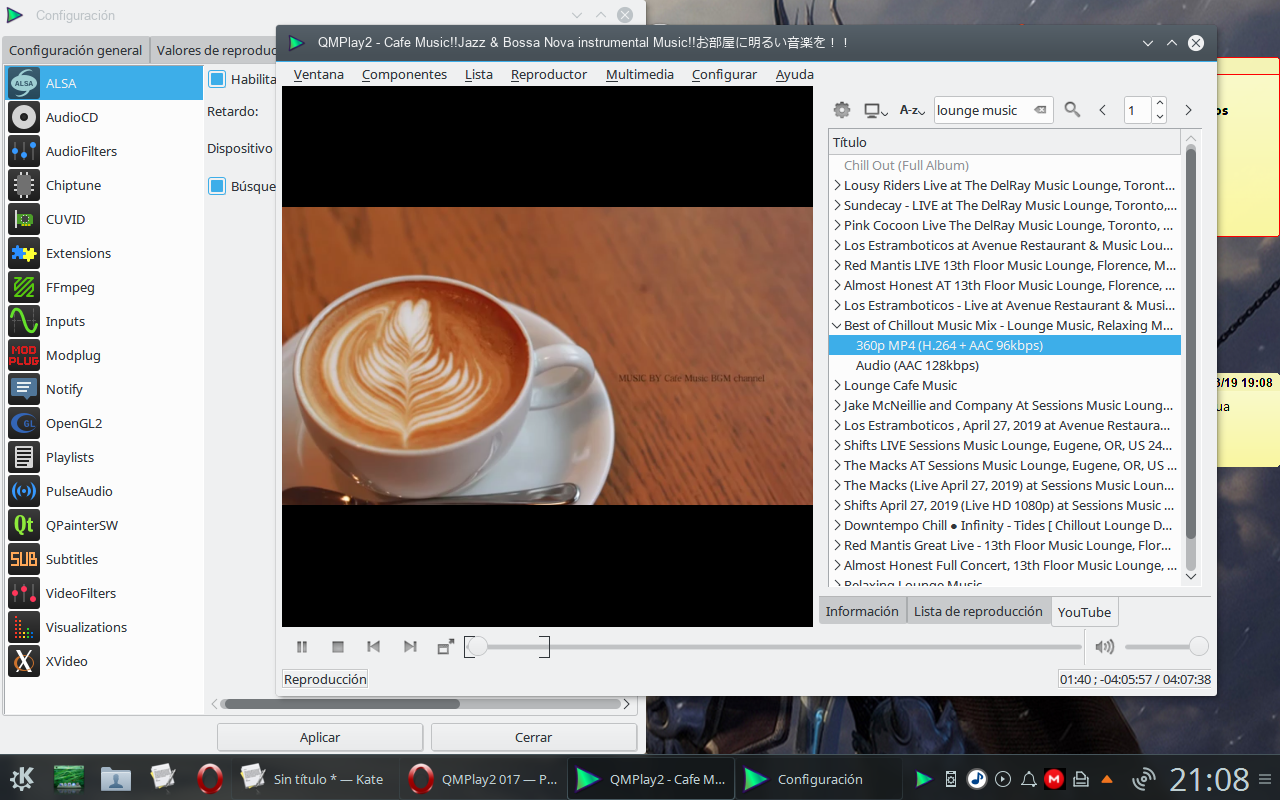Mute audio with speaker icon
Screen dimensions: 1280x800
(1104, 647)
